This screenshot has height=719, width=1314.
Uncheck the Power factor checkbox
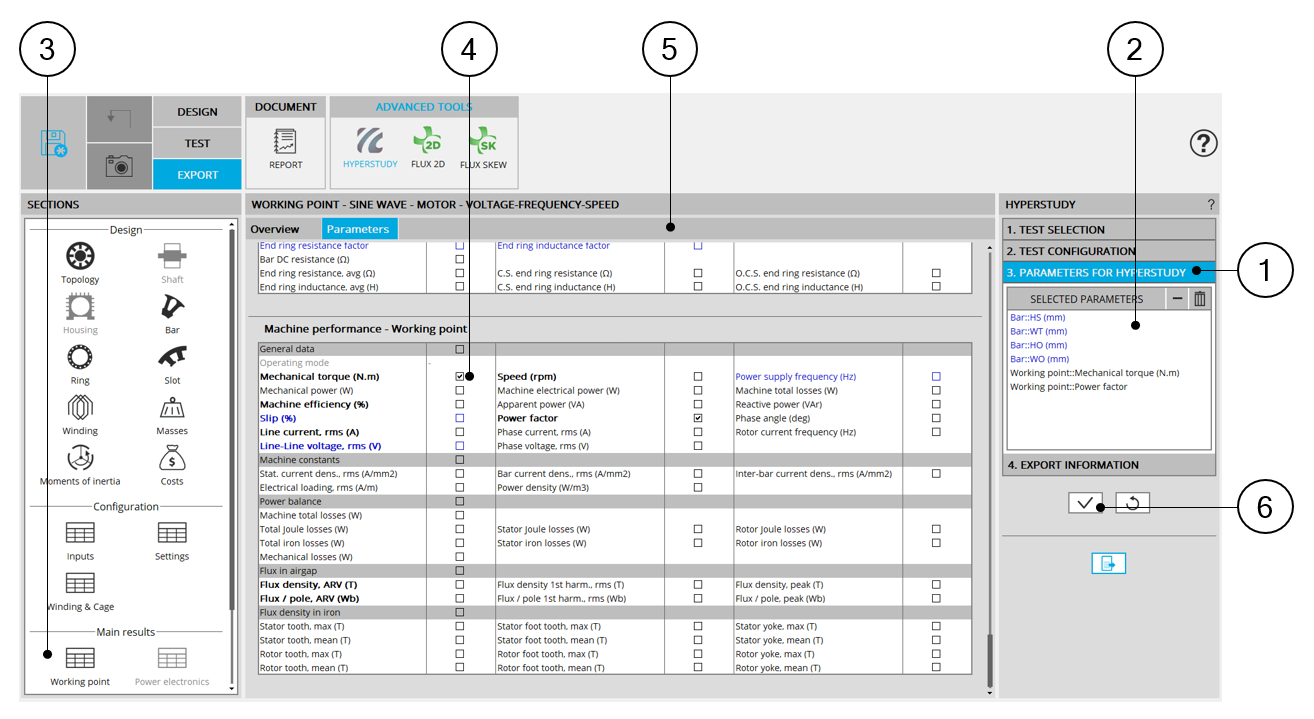pyautogui.click(x=698, y=418)
